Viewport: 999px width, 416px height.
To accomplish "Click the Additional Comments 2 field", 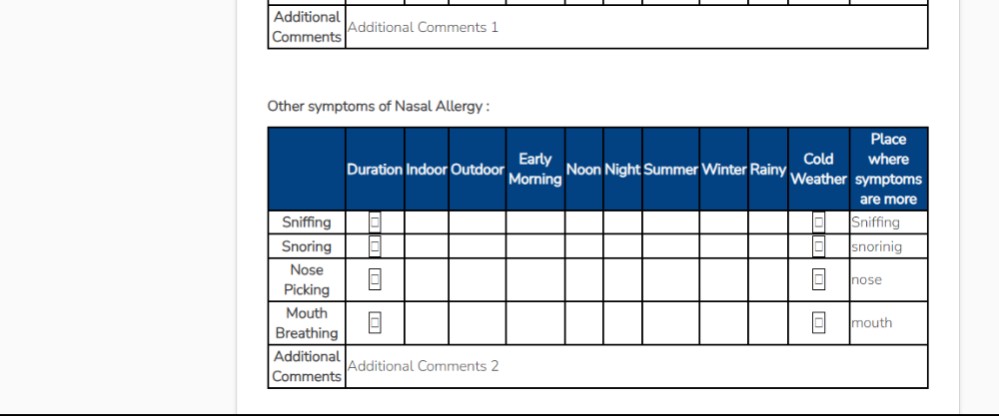I will pyautogui.click(x=636, y=366).
